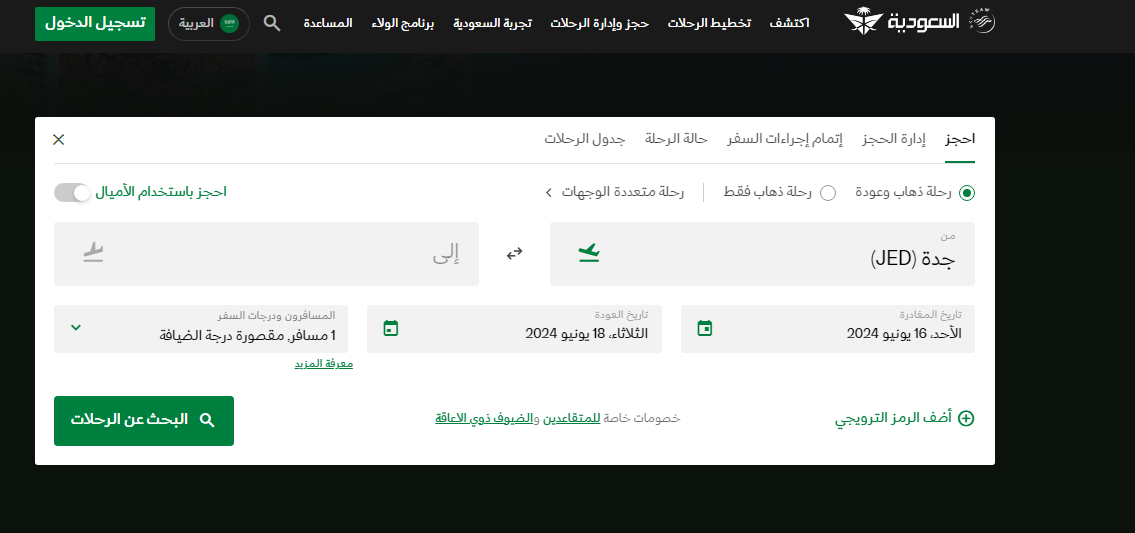Open return date calendar icon
The width and height of the screenshot is (1135, 533).
pos(391,328)
